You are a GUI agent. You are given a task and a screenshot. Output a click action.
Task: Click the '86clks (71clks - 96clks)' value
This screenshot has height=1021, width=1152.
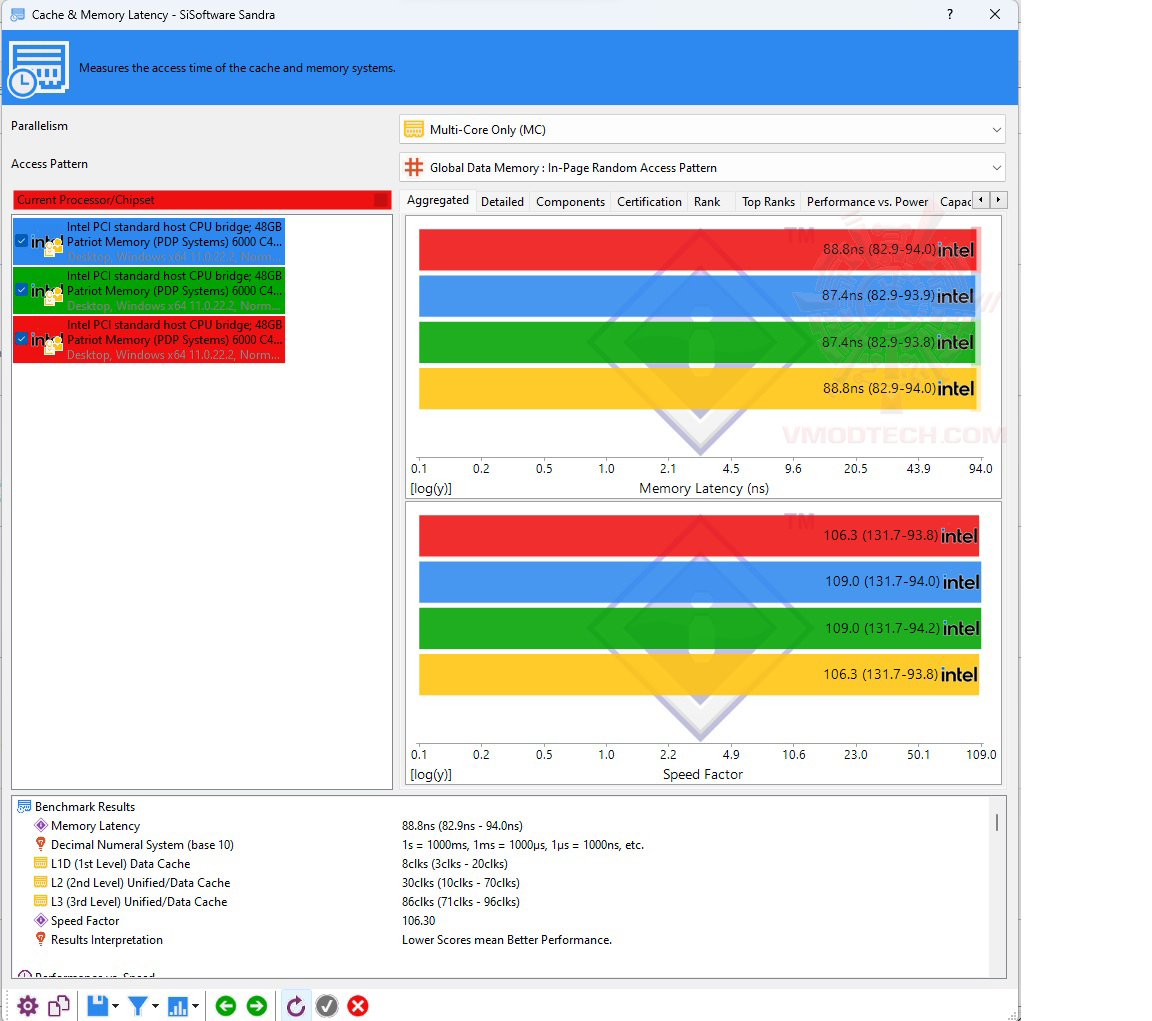(x=461, y=902)
